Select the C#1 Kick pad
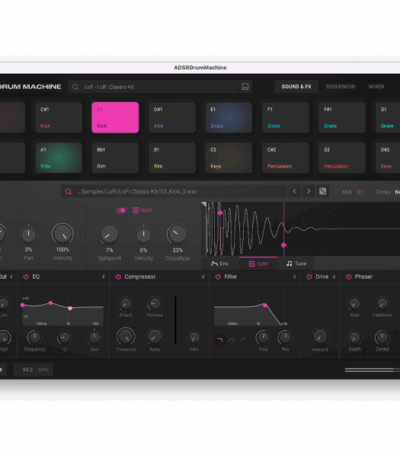 click(x=59, y=118)
